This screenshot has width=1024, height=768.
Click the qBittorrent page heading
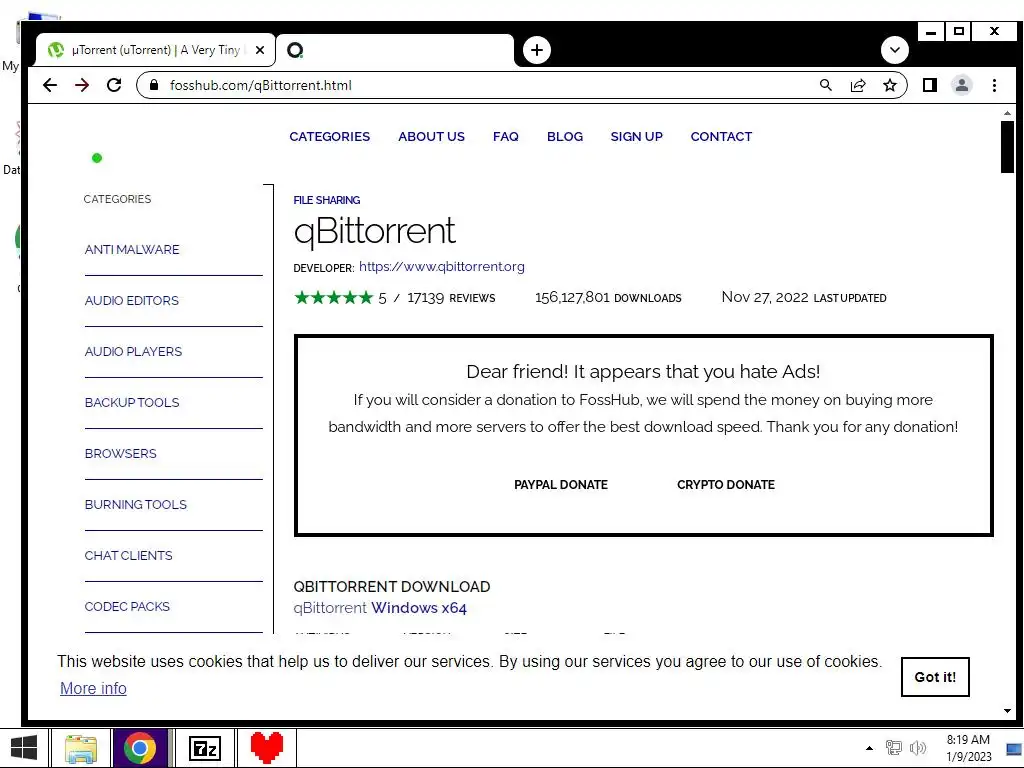(374, 231)
